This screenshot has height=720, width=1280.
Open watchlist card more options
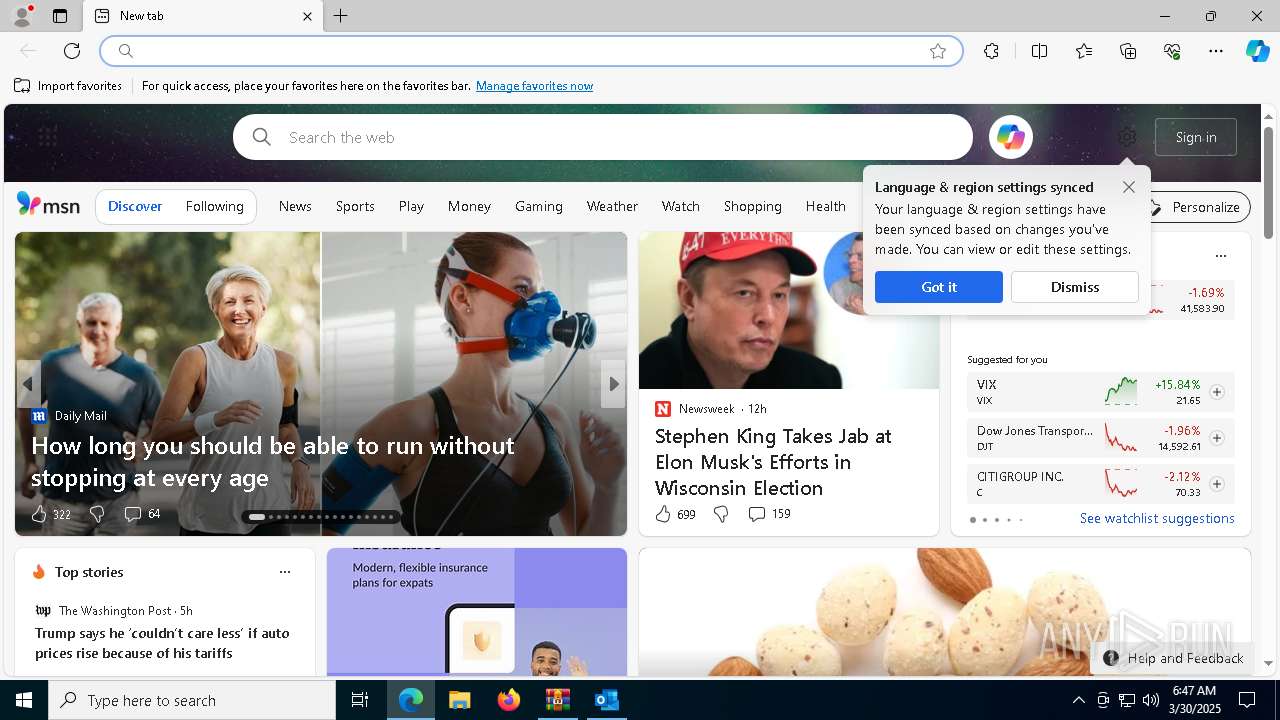point(1220,256)
